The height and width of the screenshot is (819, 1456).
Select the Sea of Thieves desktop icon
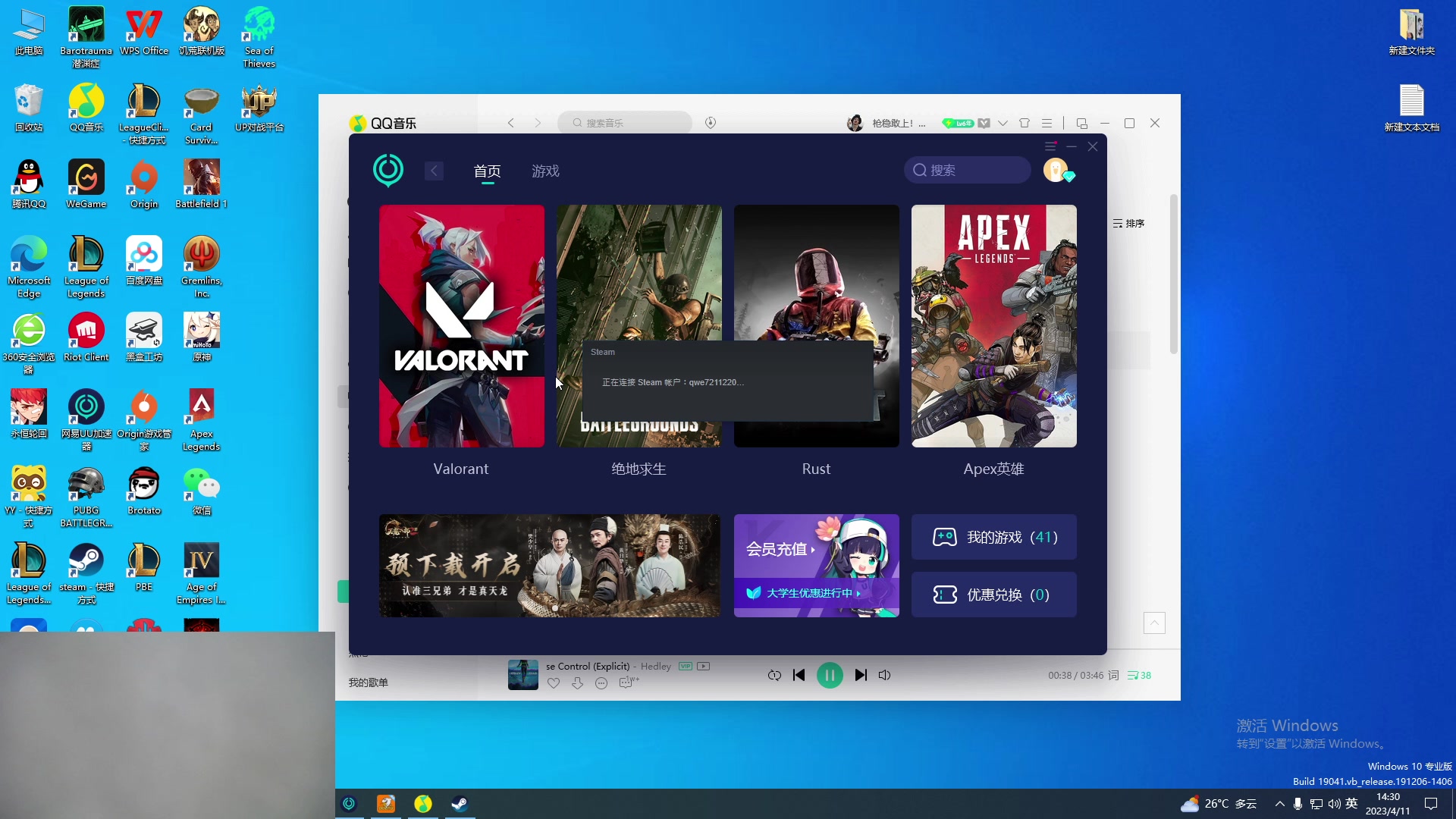(x=259, y=37)
